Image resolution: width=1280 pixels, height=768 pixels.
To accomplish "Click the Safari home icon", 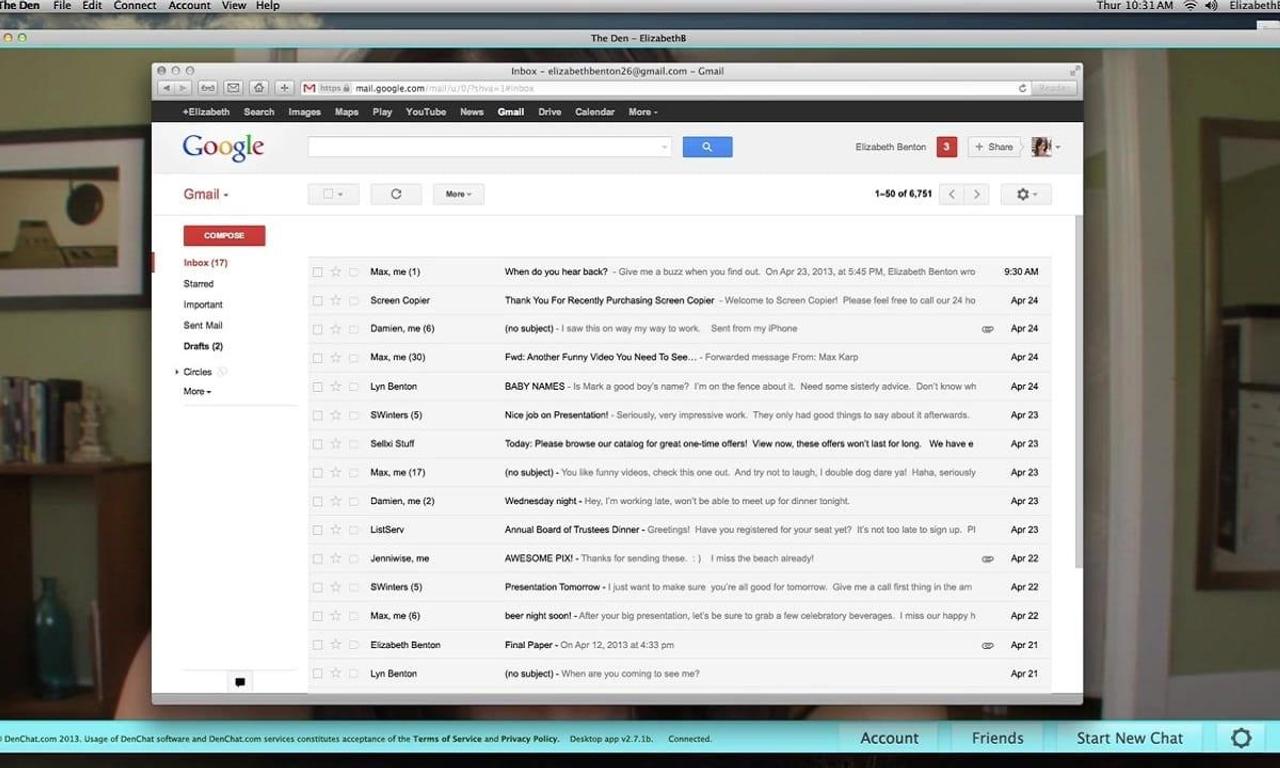I will (x=259, y=88).
